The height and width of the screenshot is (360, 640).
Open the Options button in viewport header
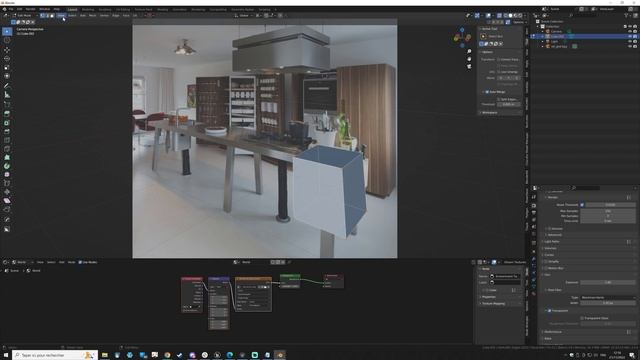(x=518, y=22)
